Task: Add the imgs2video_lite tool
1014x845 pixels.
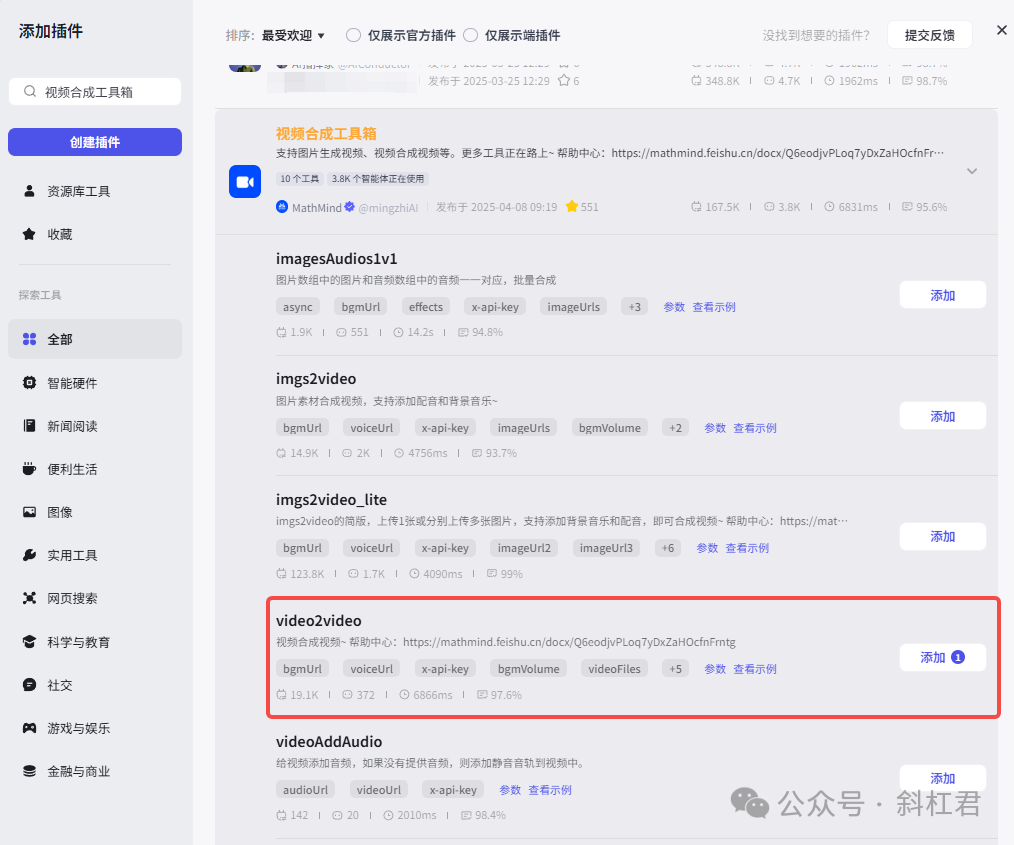Action: click(942, 536)
